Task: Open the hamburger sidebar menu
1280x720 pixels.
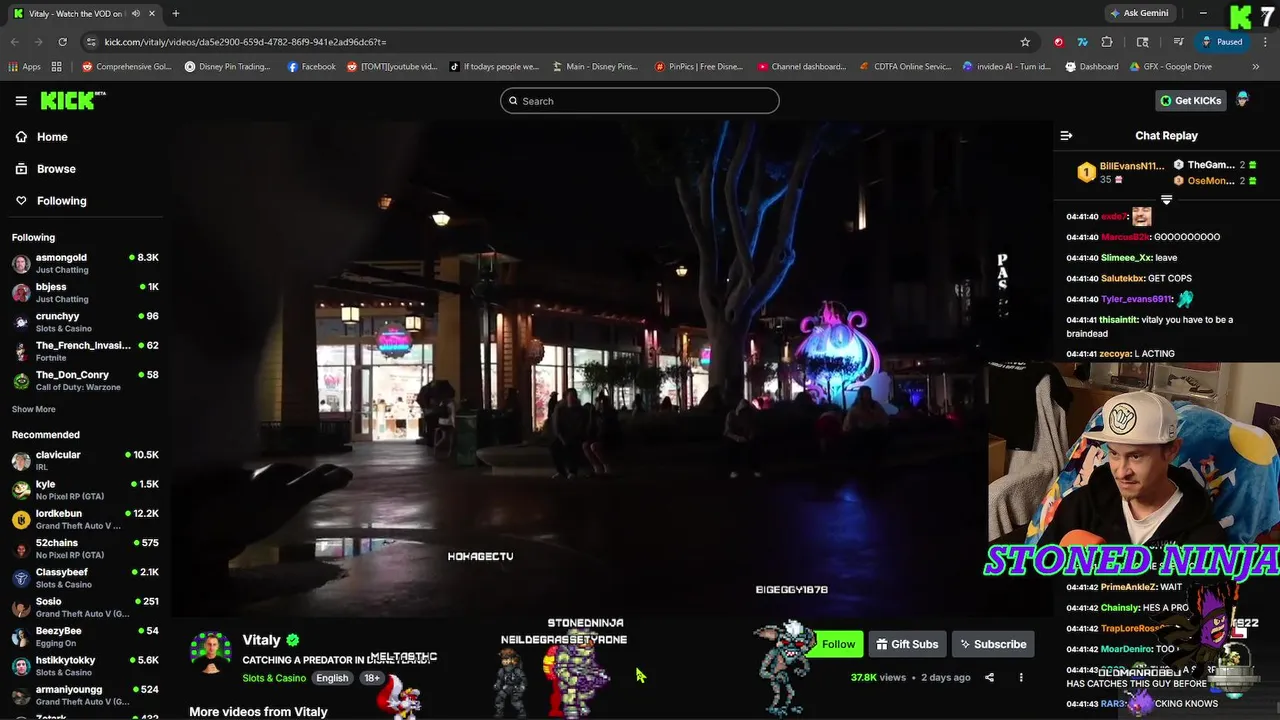Action: point(21,101)
